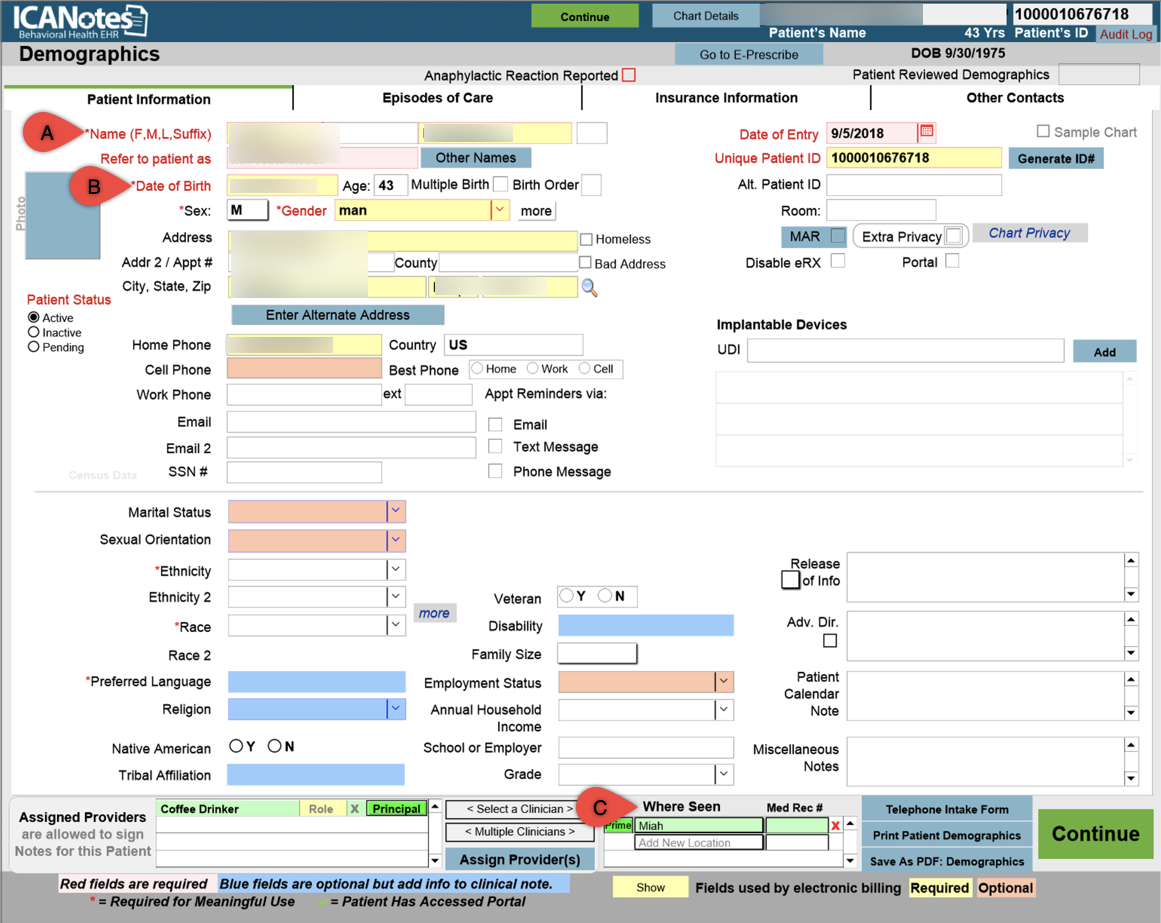Click Go to E-Prescribe

coord(748,53)
